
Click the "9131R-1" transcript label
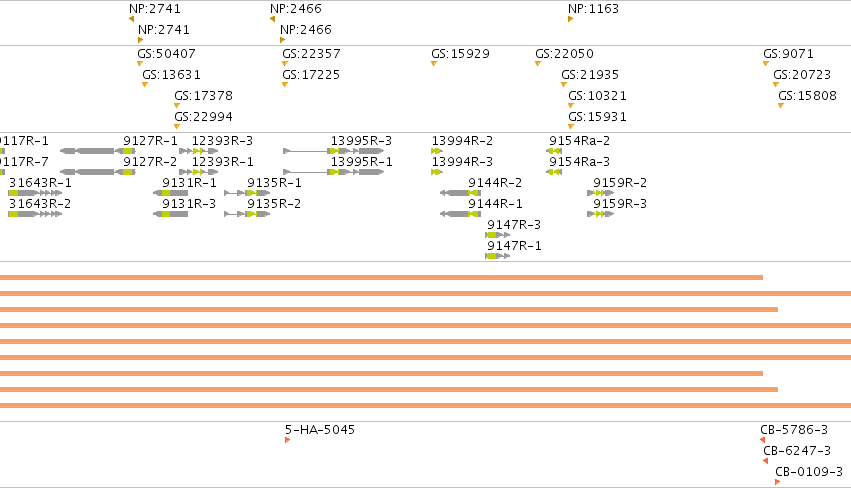pos(189,183)
